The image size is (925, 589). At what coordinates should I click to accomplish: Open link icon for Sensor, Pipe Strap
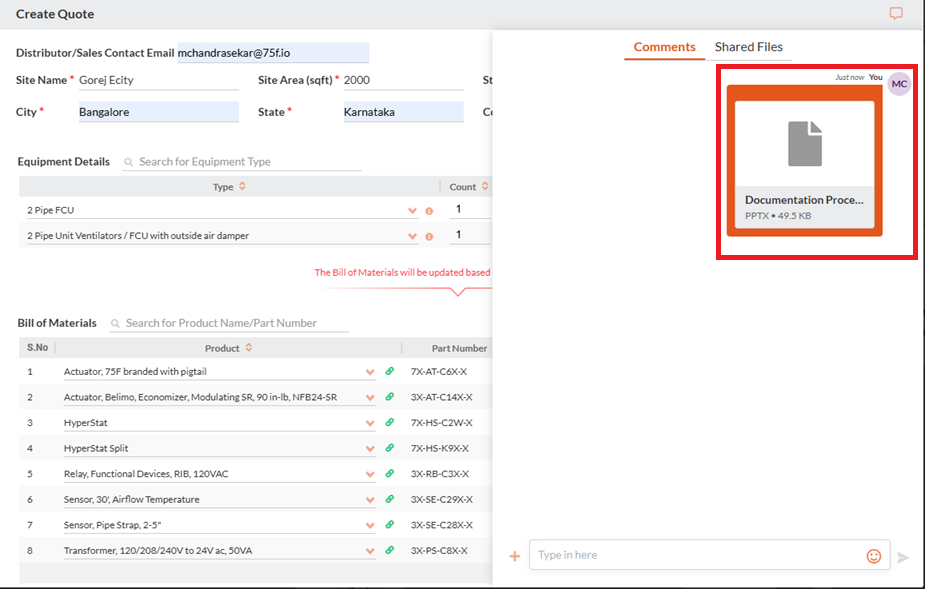pos(390,525)
